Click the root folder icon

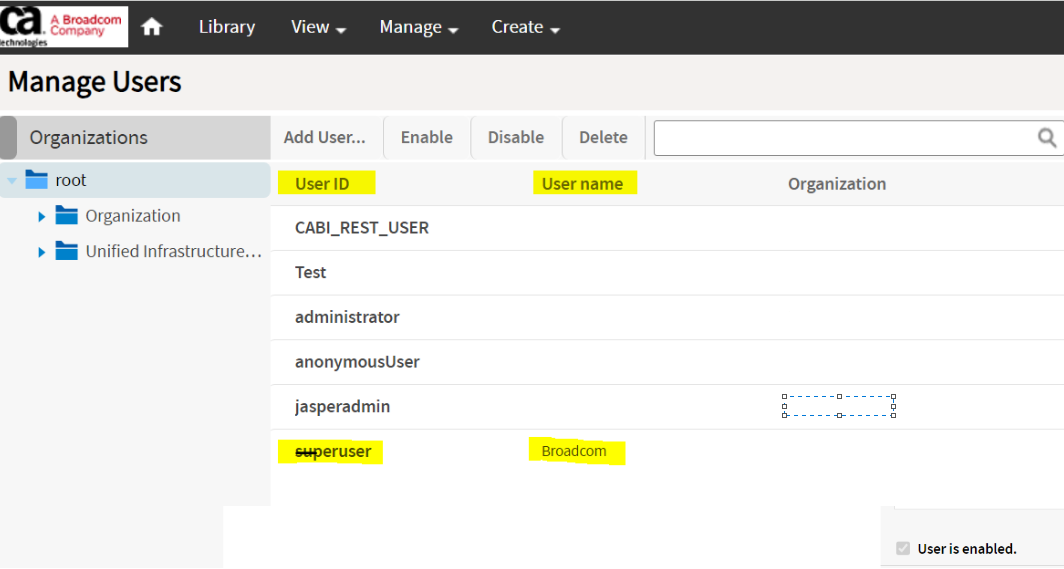click(x=37, y=180)
